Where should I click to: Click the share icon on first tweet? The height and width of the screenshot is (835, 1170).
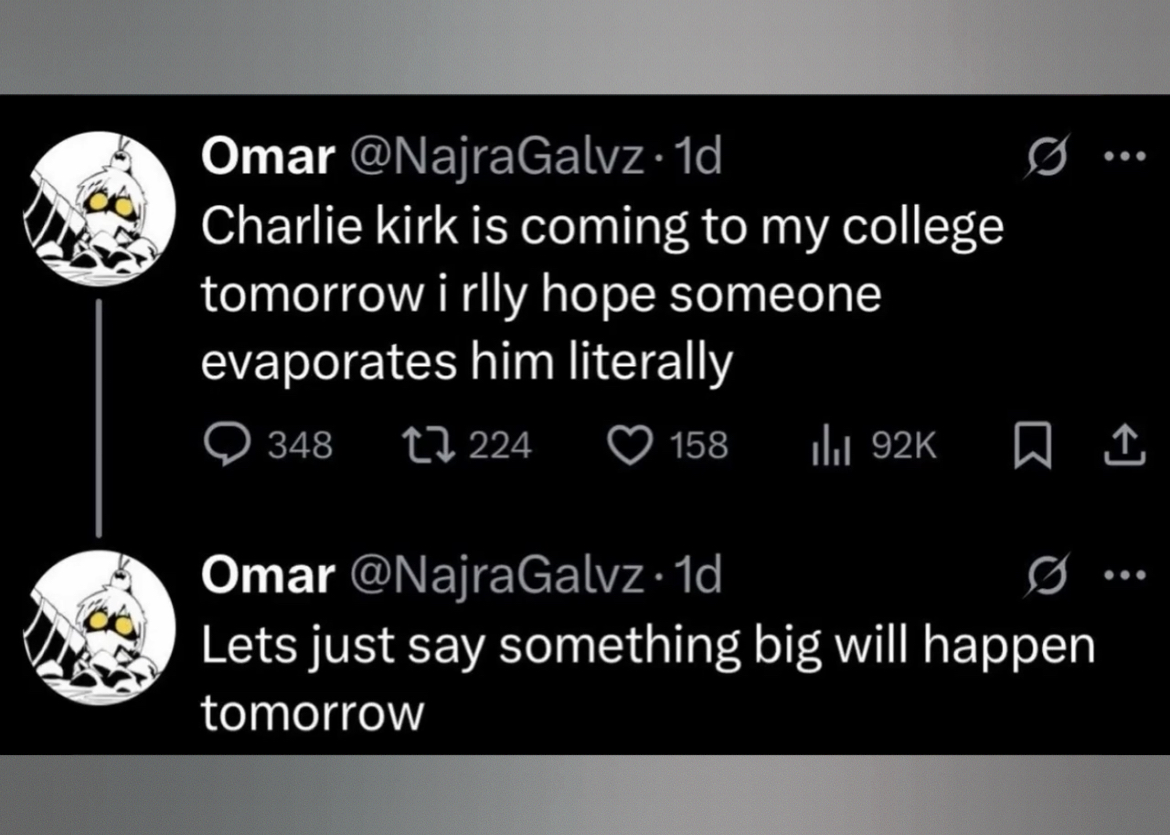[1123, 446]
